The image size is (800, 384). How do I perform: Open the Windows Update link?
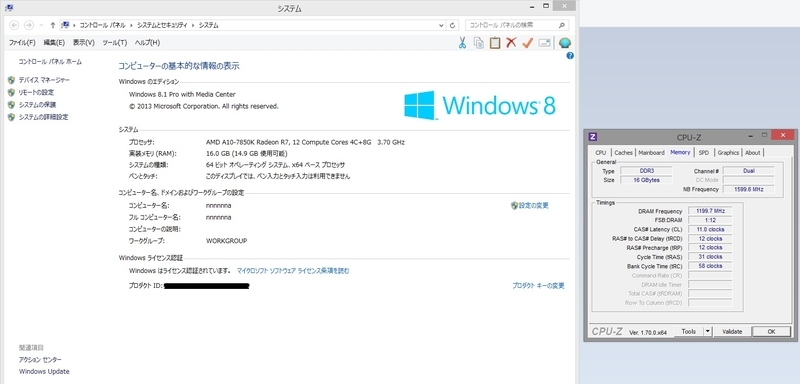point(44,372)
